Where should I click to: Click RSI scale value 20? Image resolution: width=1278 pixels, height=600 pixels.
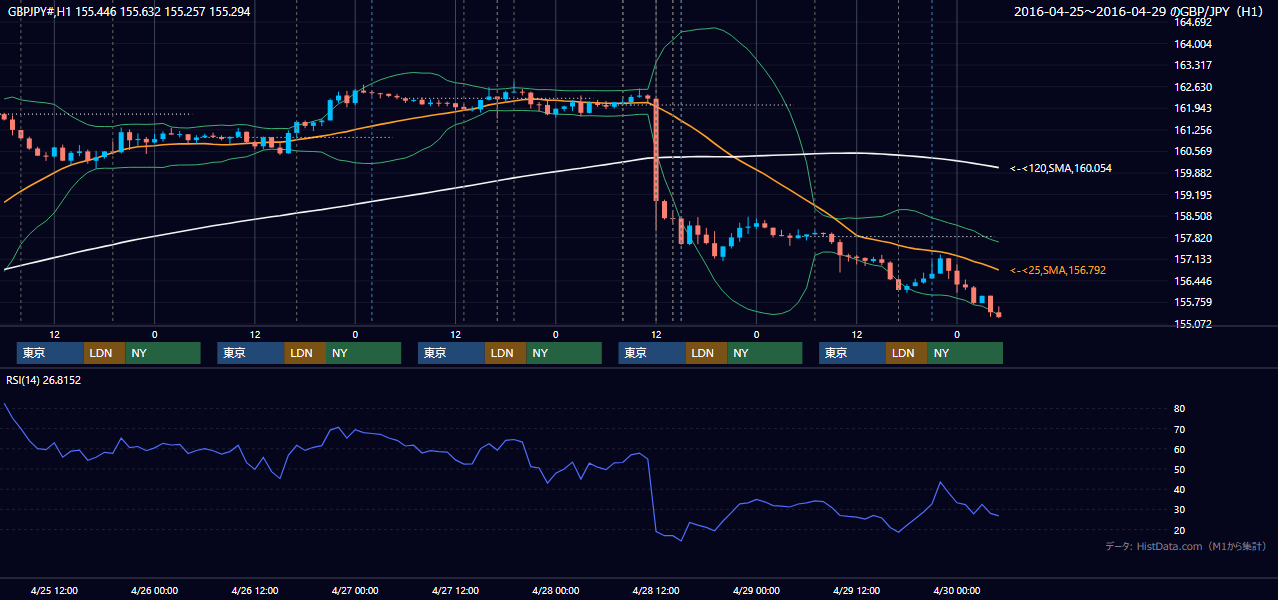pos(1180,530)
